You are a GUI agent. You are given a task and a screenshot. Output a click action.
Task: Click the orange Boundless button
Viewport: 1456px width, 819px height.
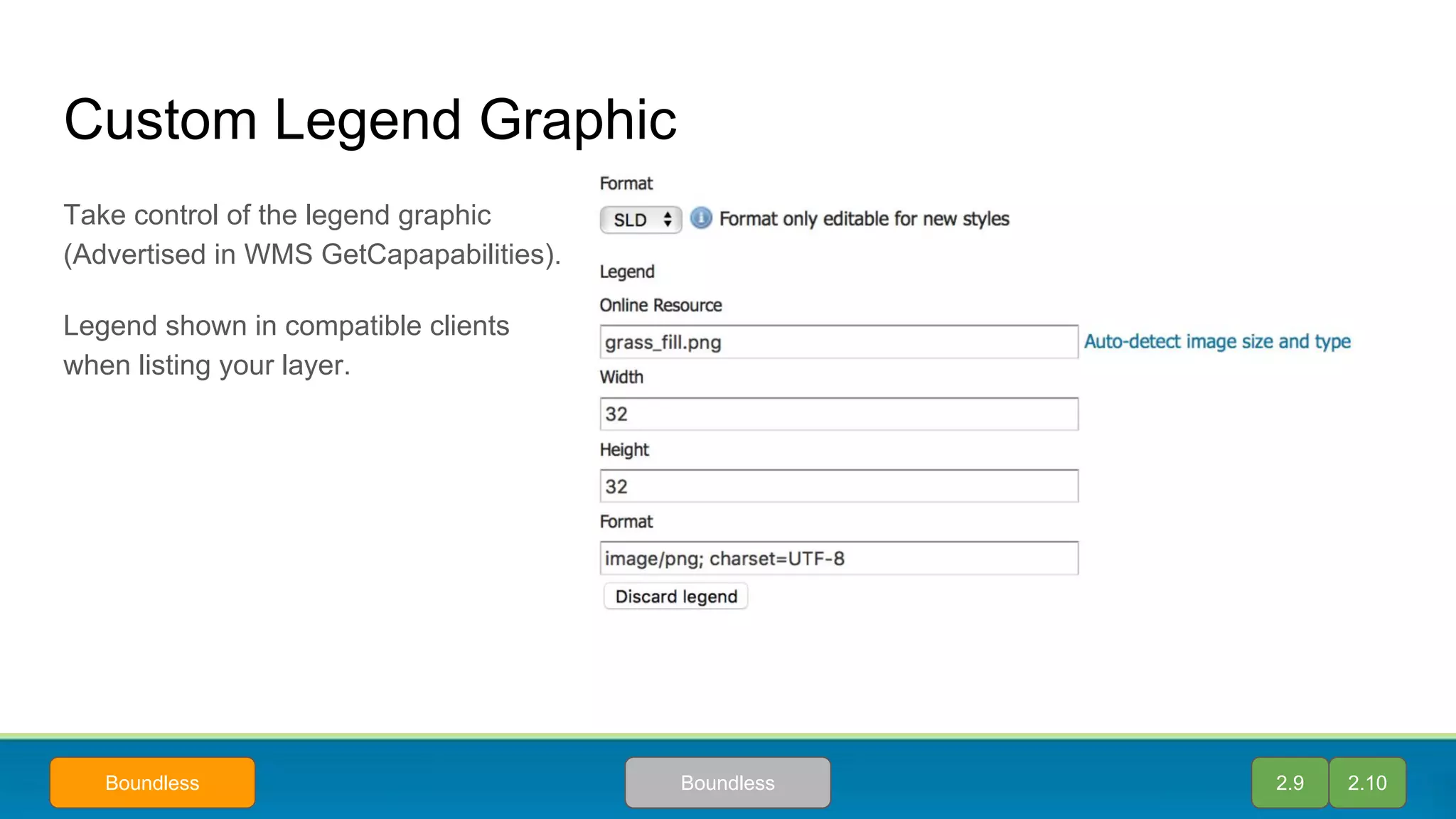(x=152, y=783)
